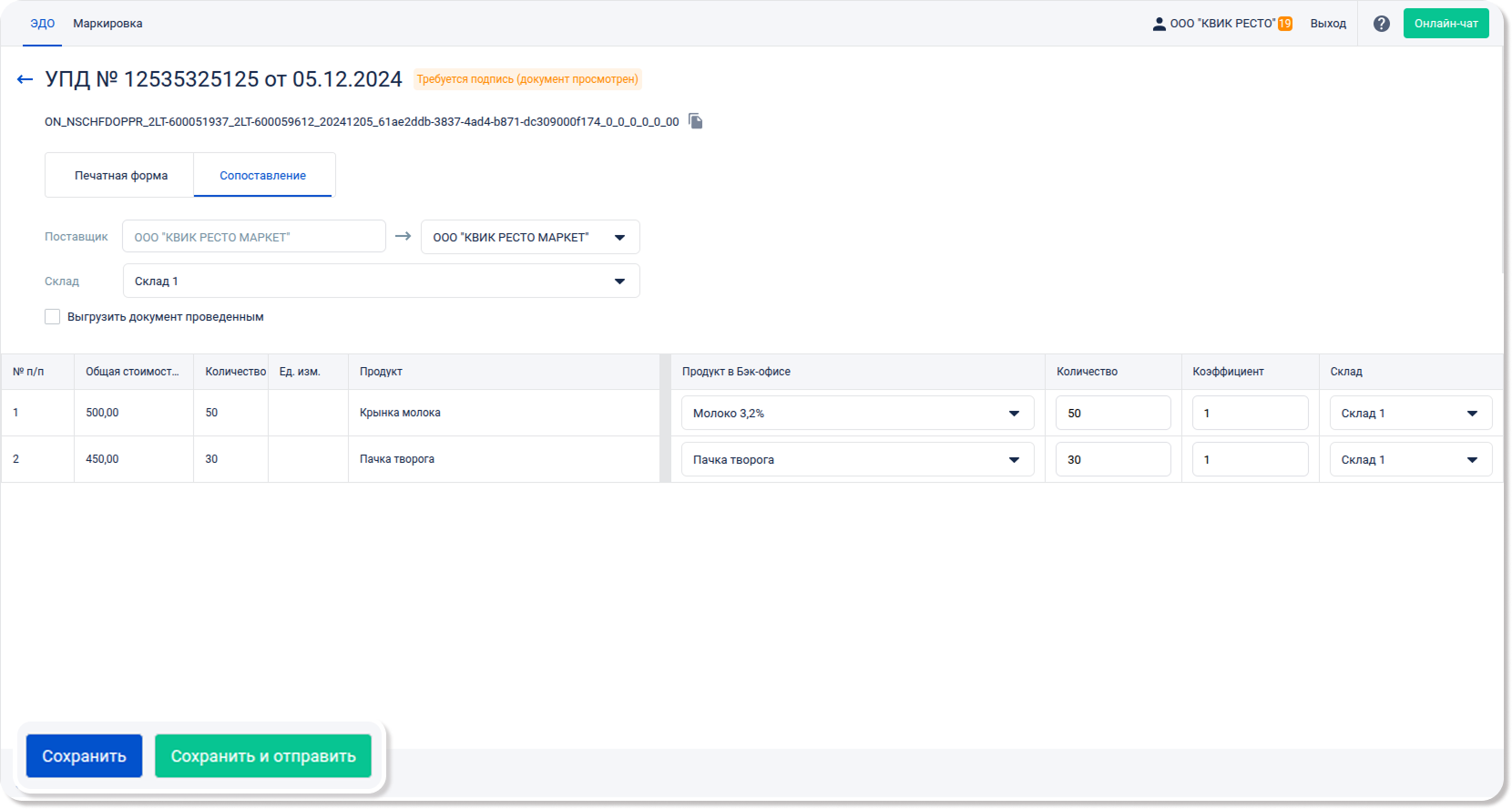Click the back arrow next to the УПД title

pyautogui.click(x=25, y=80)
